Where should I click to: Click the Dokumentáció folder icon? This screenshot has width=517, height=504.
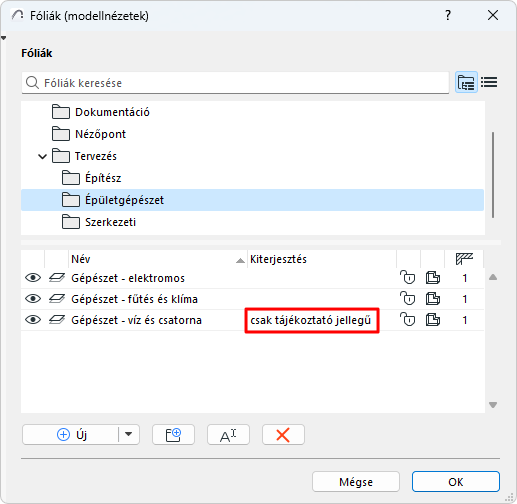[x=61, y=112]
